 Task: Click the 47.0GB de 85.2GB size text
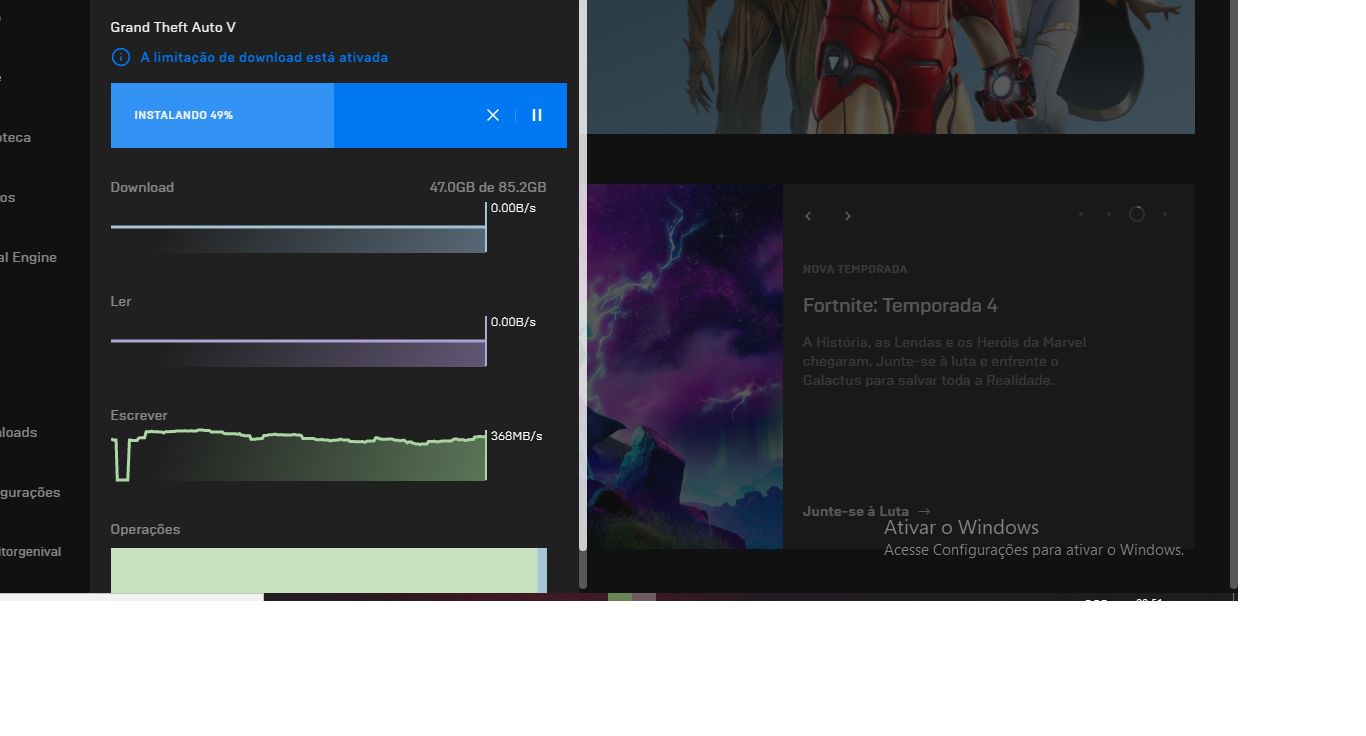pos(488,187)
